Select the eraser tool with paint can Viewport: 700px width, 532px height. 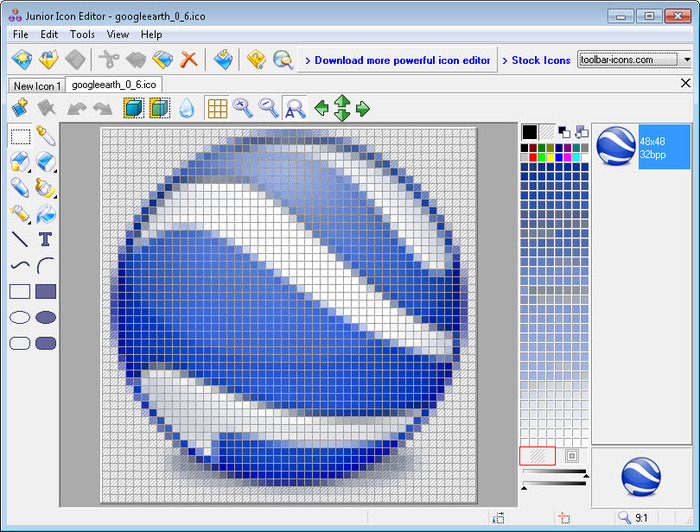20,162
